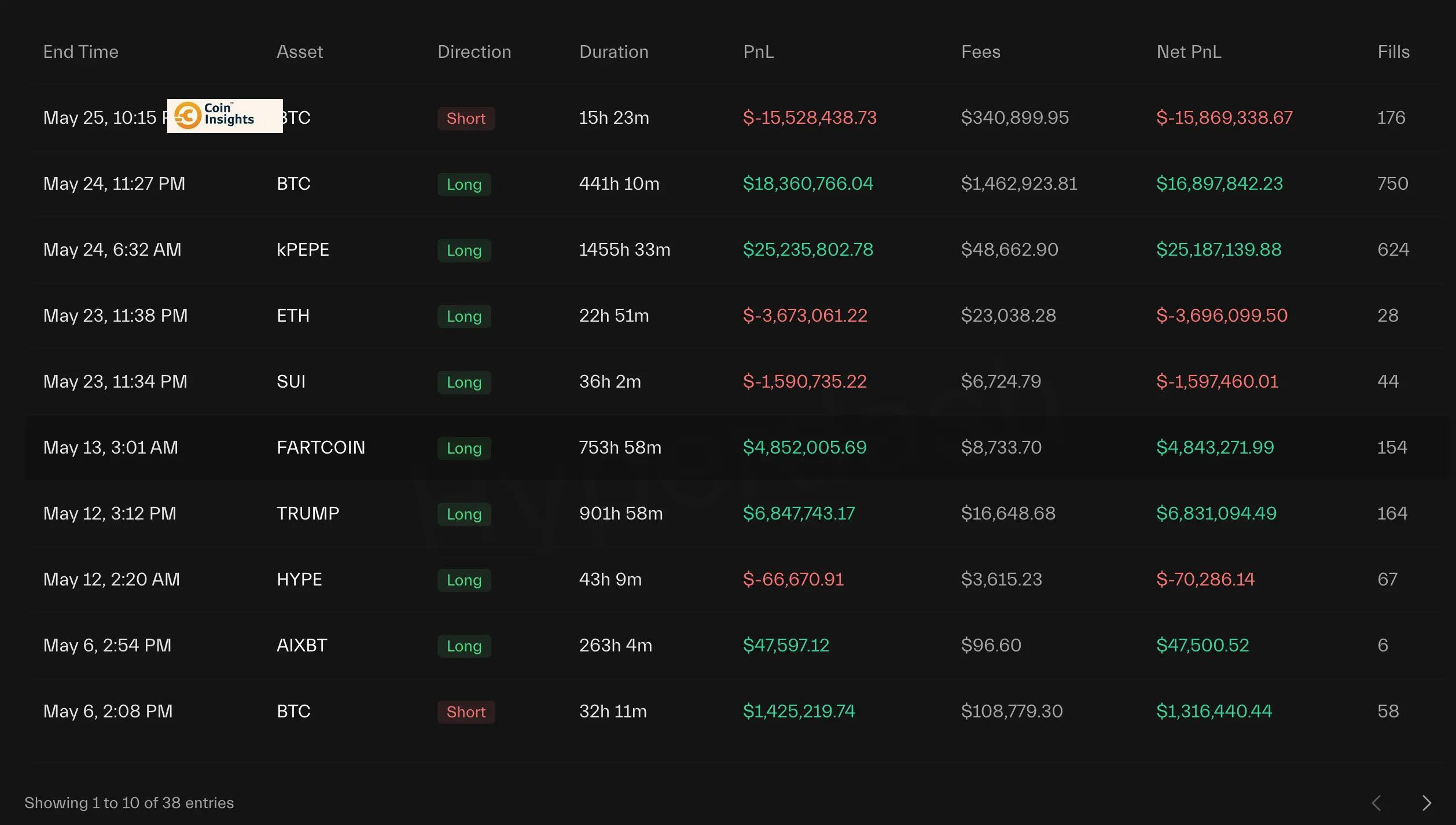Click the End Time May 6, 2:08 PM
This screenshot has width=1456, height=825.
coord(108,711)
